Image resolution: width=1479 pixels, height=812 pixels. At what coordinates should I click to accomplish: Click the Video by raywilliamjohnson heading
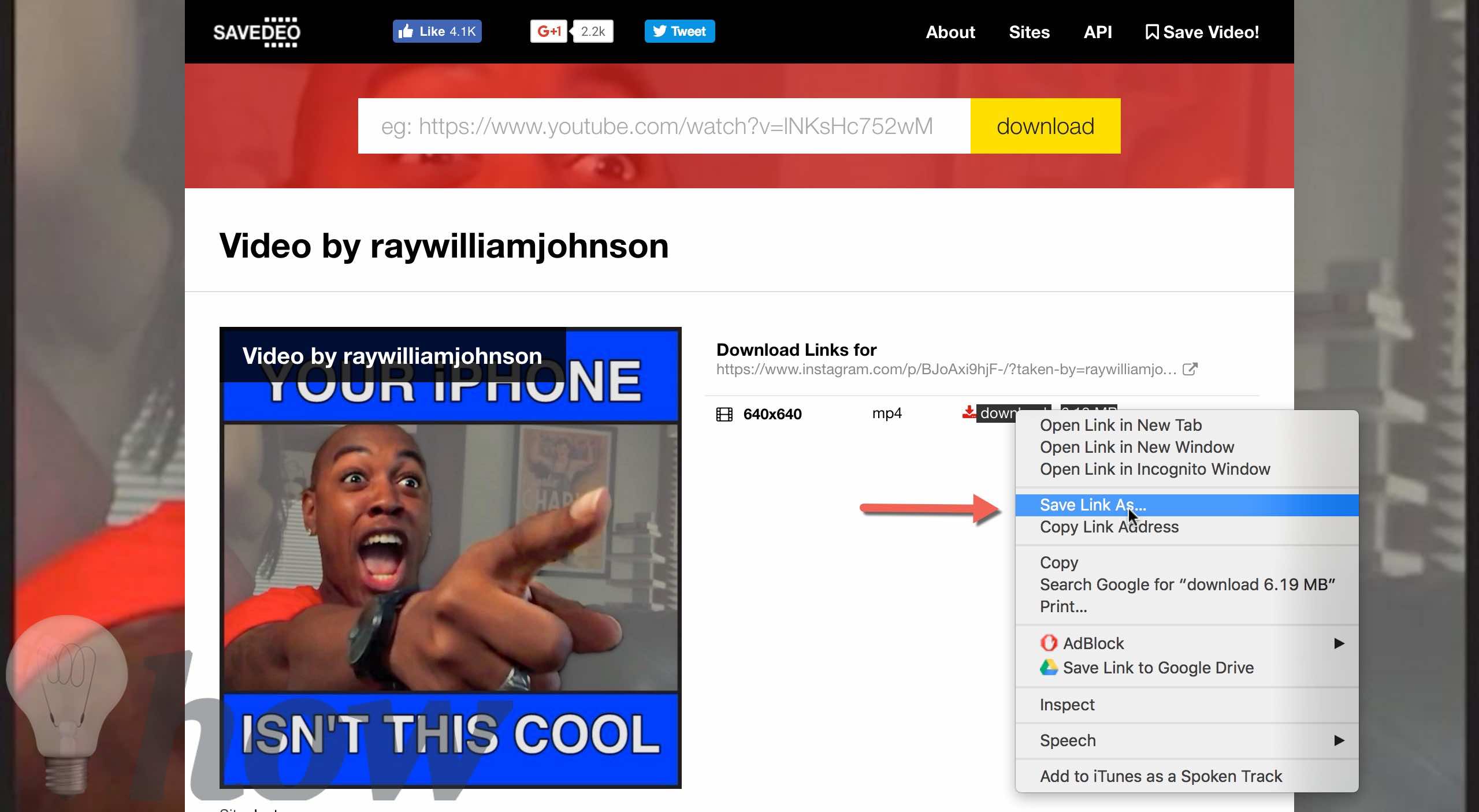coord(444,246)
